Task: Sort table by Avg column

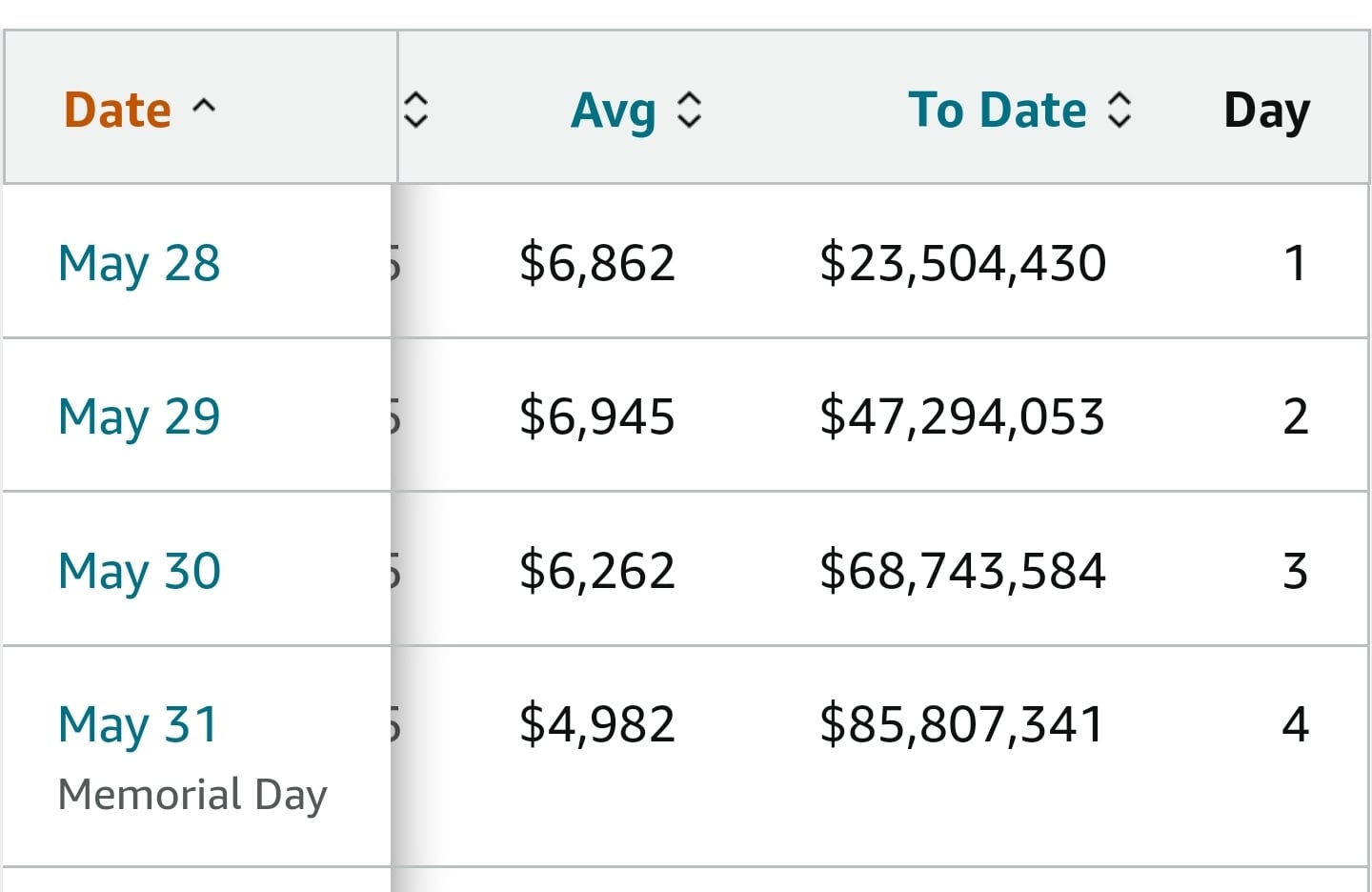Action: pos(613,111)
